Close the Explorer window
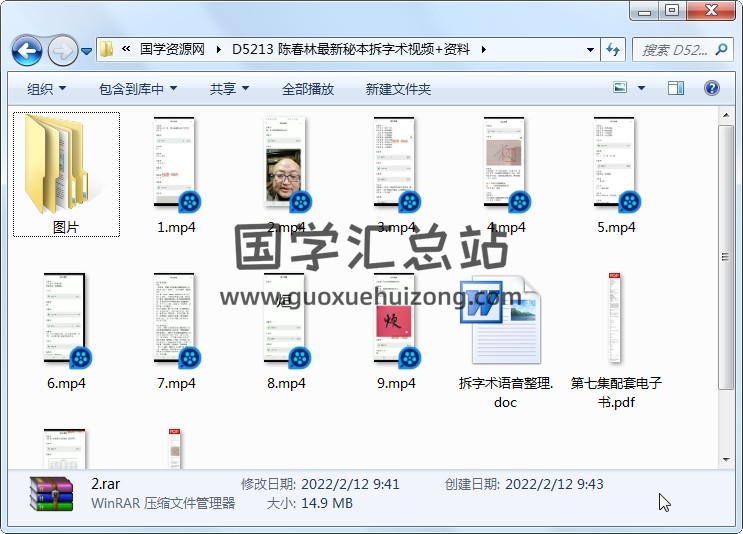Viewport: 743px width, 534px height. [711, 10]
